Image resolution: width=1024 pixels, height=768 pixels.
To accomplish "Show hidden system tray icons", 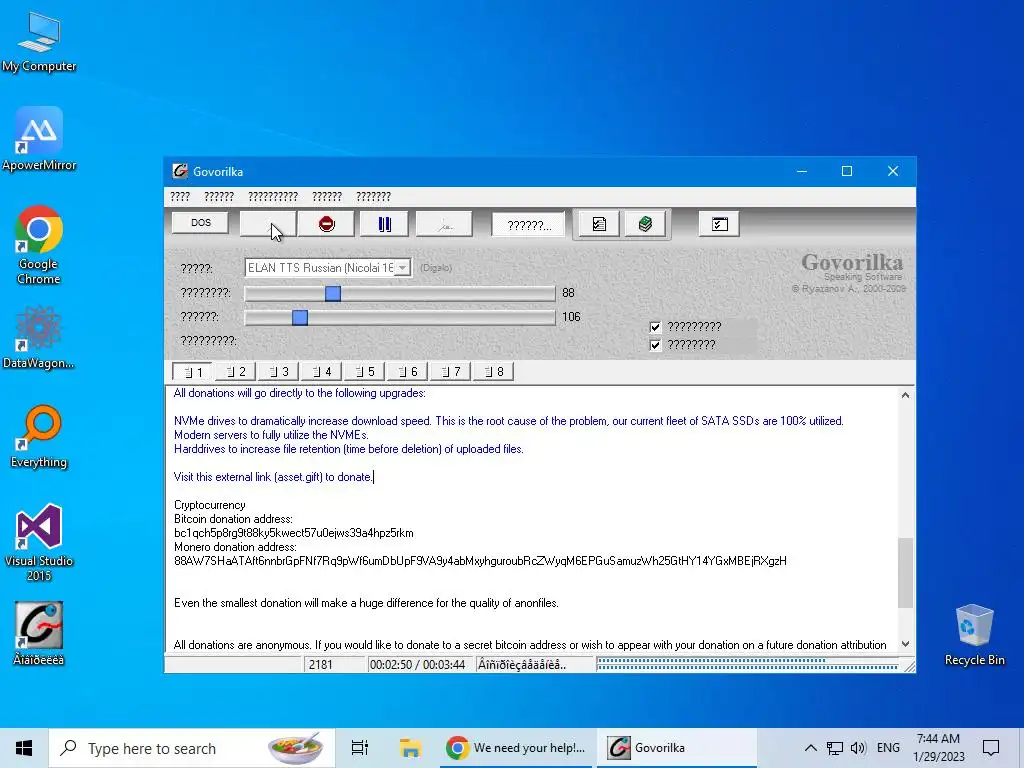I will coord(810,748).
